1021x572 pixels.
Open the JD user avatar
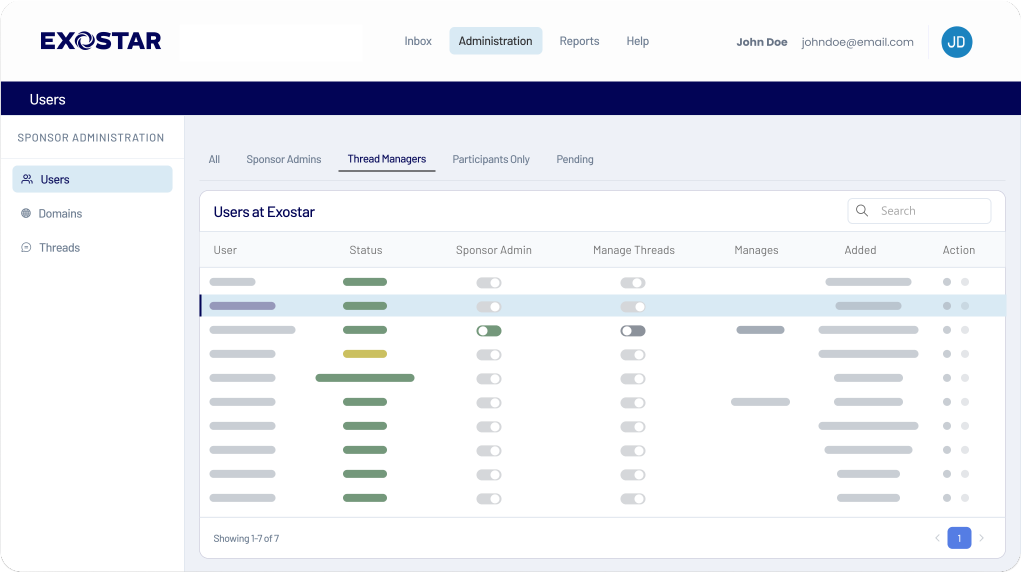tap(957, 42)
